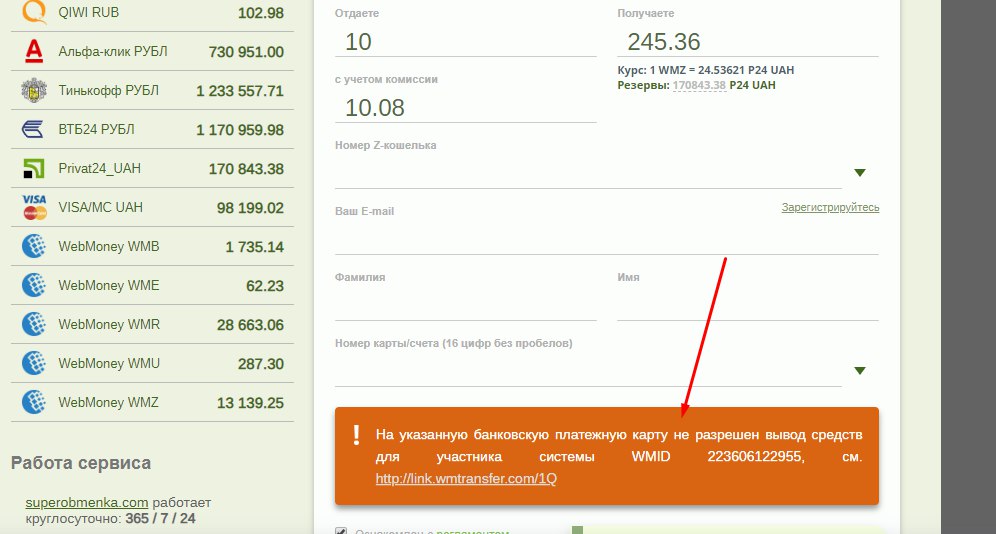This screenshot has width=996, height=534.
Task: Click the WebMoney WMR globe icon
Action: (x=34, y=324)
